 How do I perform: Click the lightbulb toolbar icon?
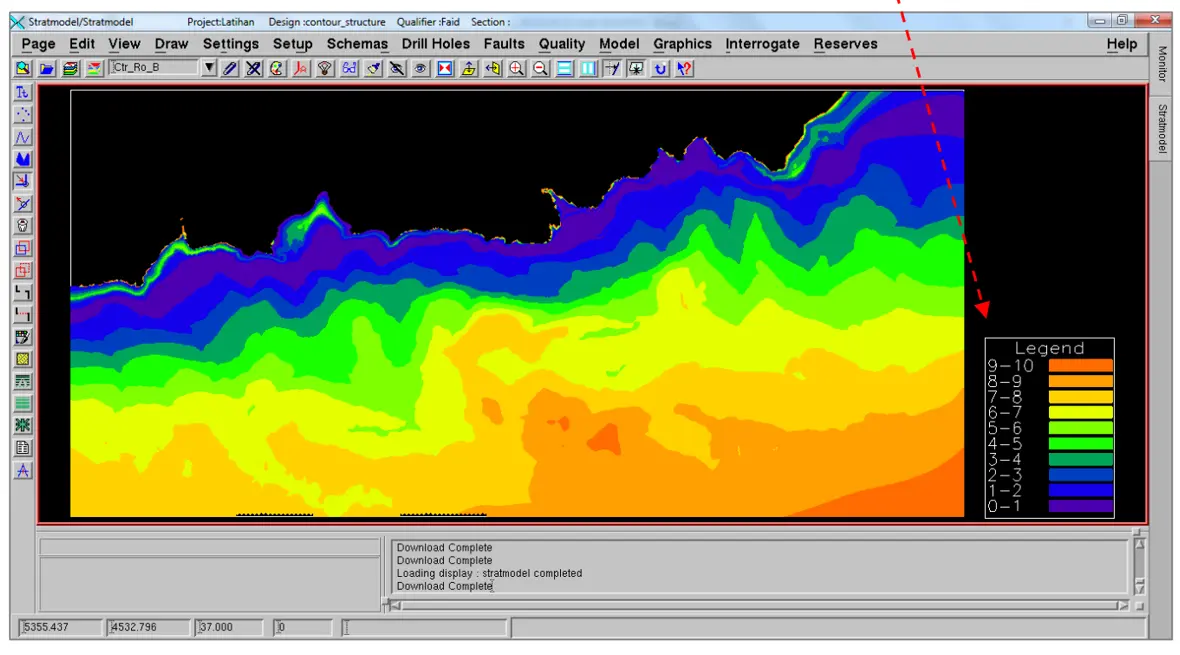[325, 69]
